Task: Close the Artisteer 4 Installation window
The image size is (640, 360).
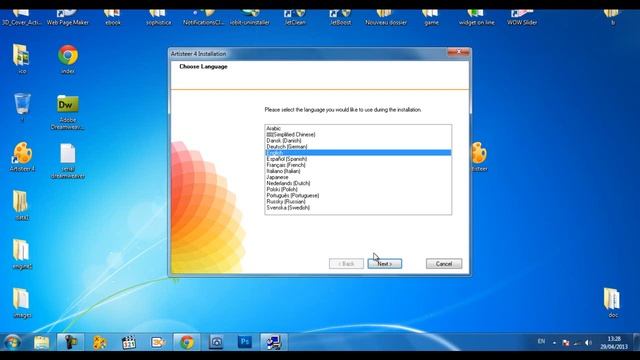Action: [458, 52]
